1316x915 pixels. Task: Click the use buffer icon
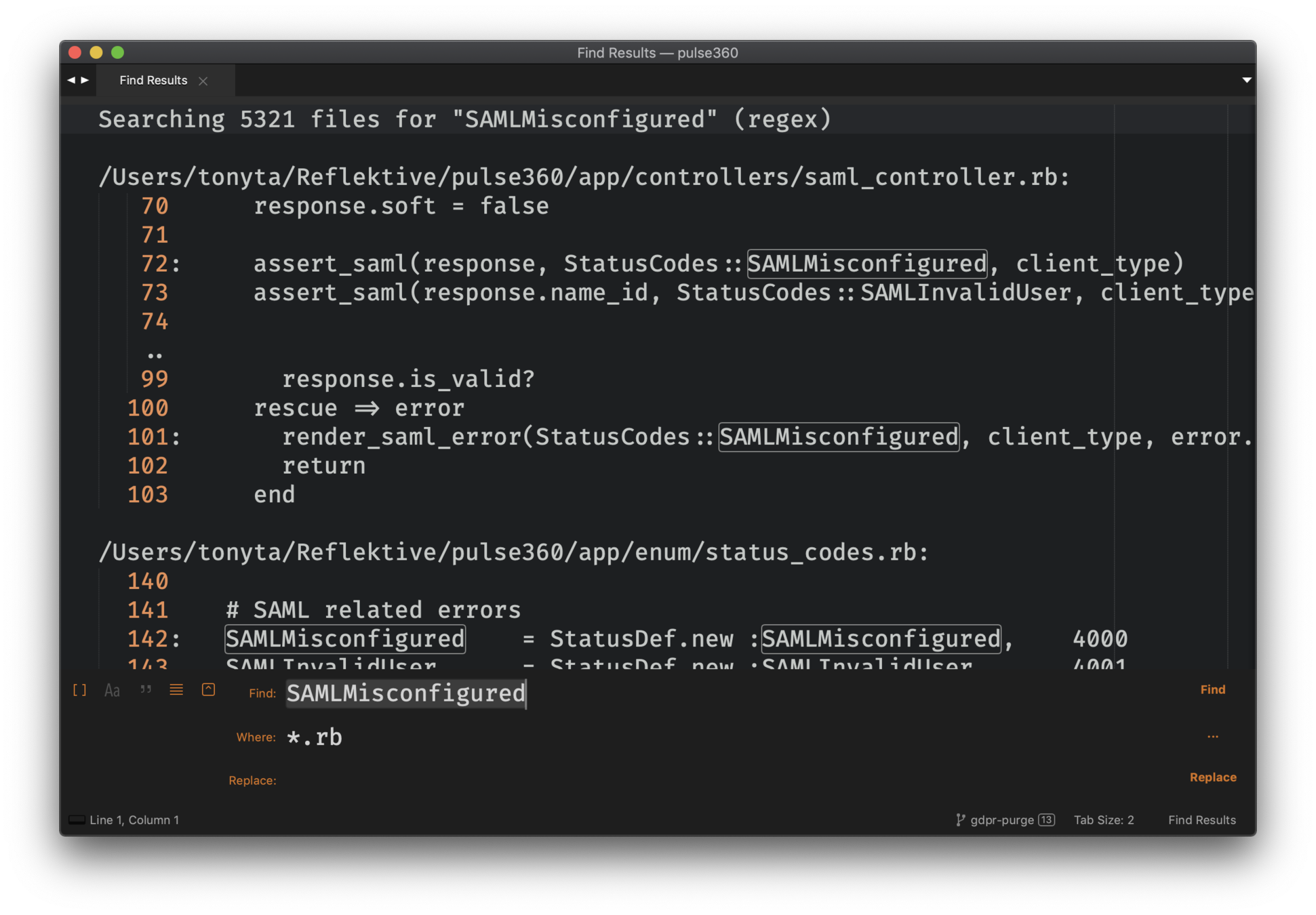tap(209, 690)
